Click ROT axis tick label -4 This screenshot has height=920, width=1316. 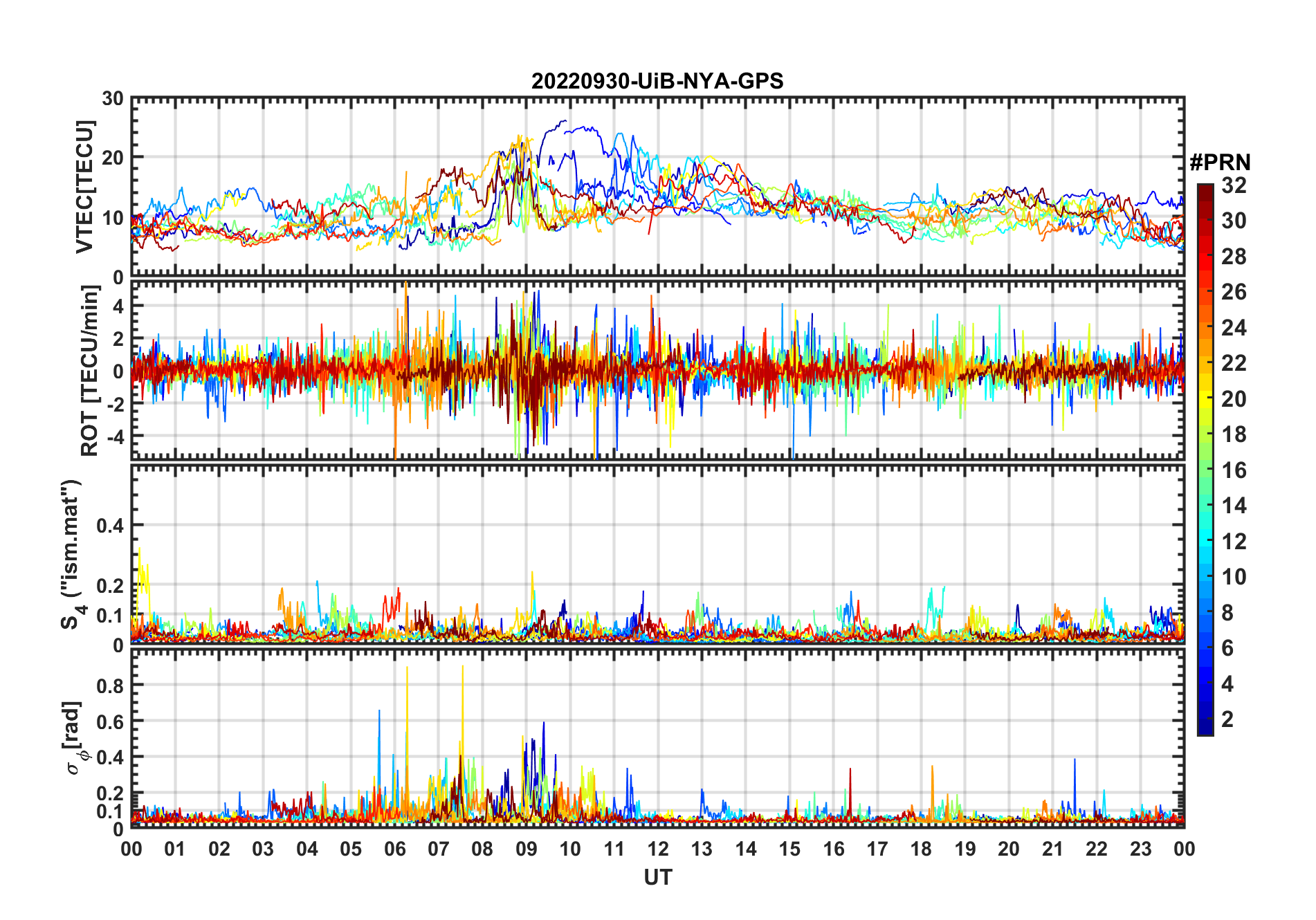[115, 437]
